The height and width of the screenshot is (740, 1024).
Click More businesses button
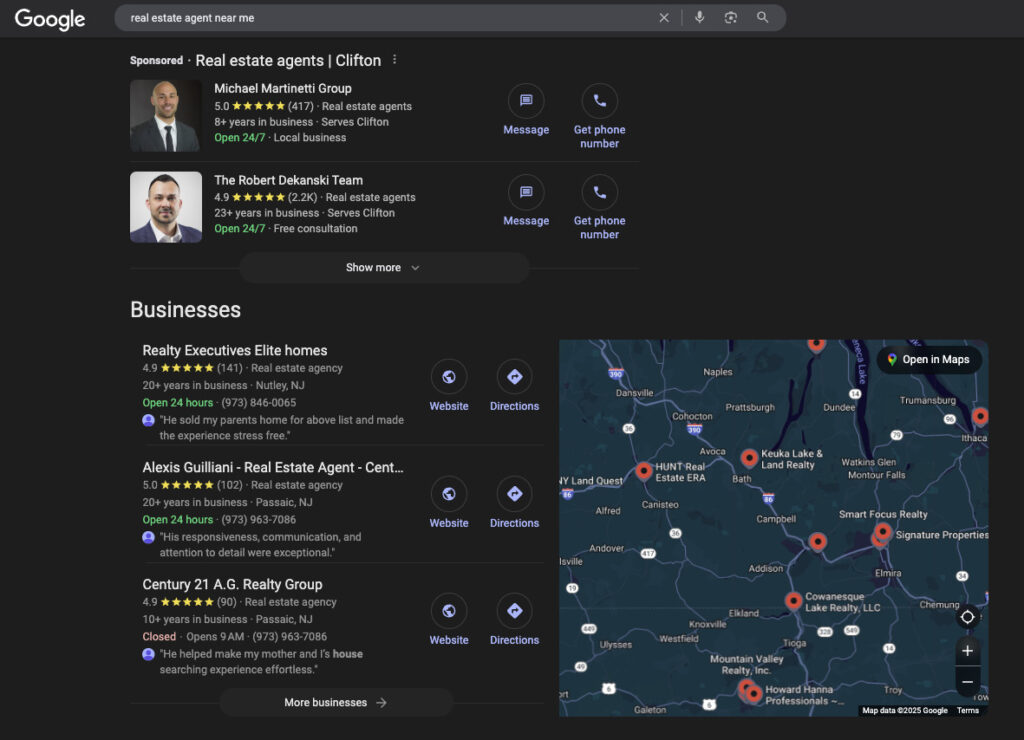click(336, 703)
